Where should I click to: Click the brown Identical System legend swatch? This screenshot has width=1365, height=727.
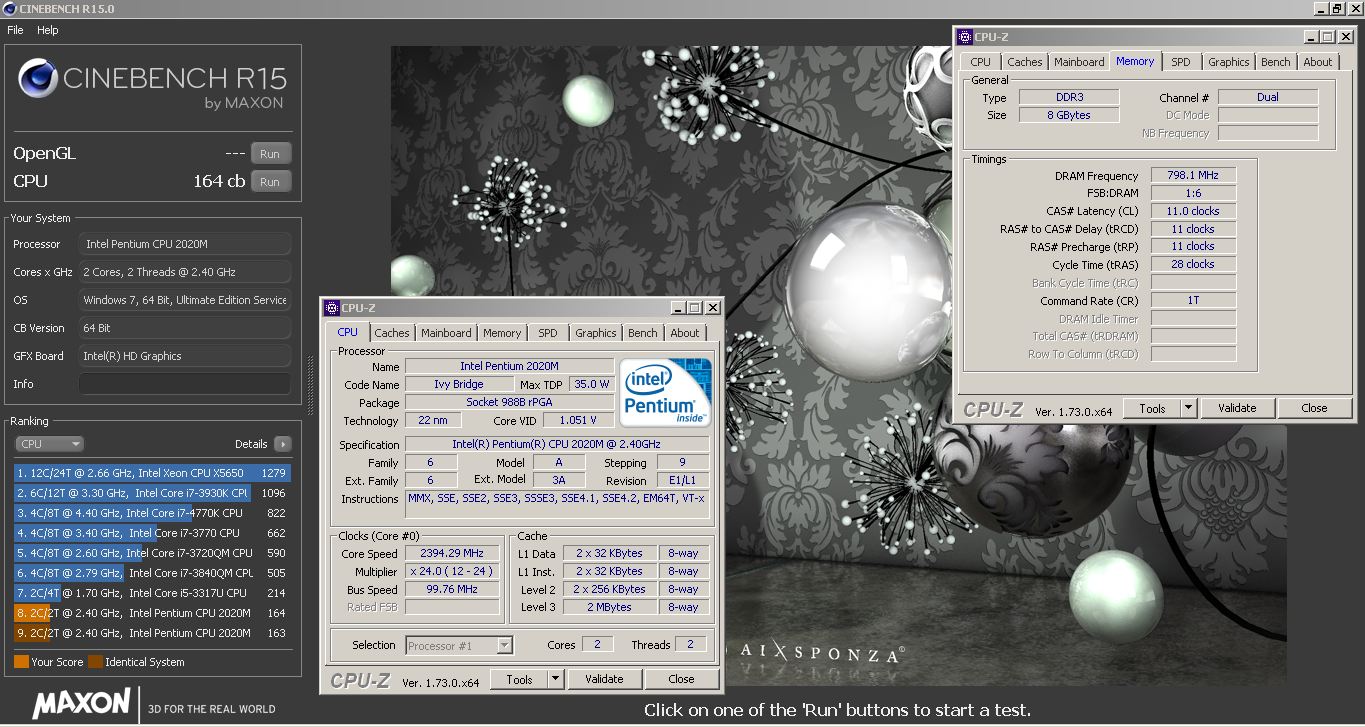95,662
